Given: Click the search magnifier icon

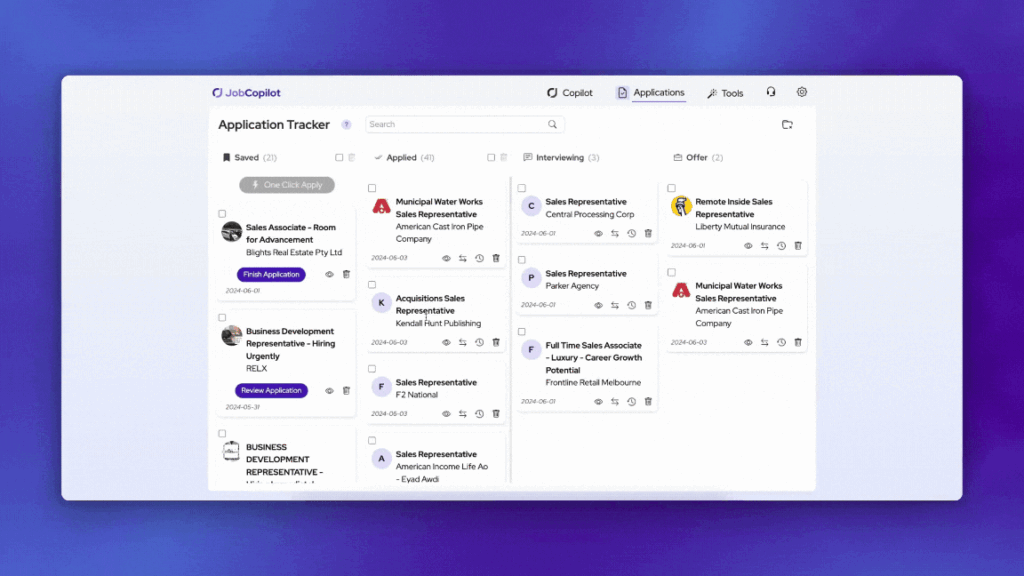Looking at the screenshot, I should point(552,125).
